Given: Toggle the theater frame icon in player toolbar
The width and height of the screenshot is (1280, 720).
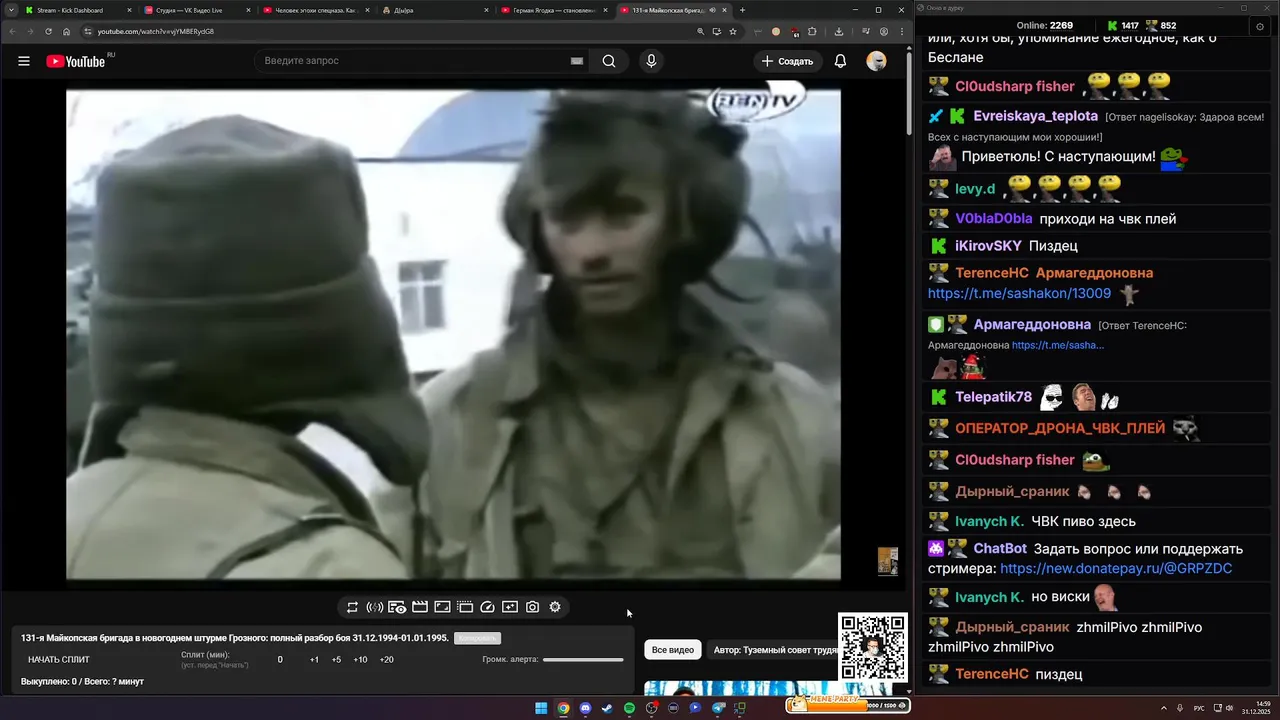Looking at the screenshot, I should tap(442, 607).
